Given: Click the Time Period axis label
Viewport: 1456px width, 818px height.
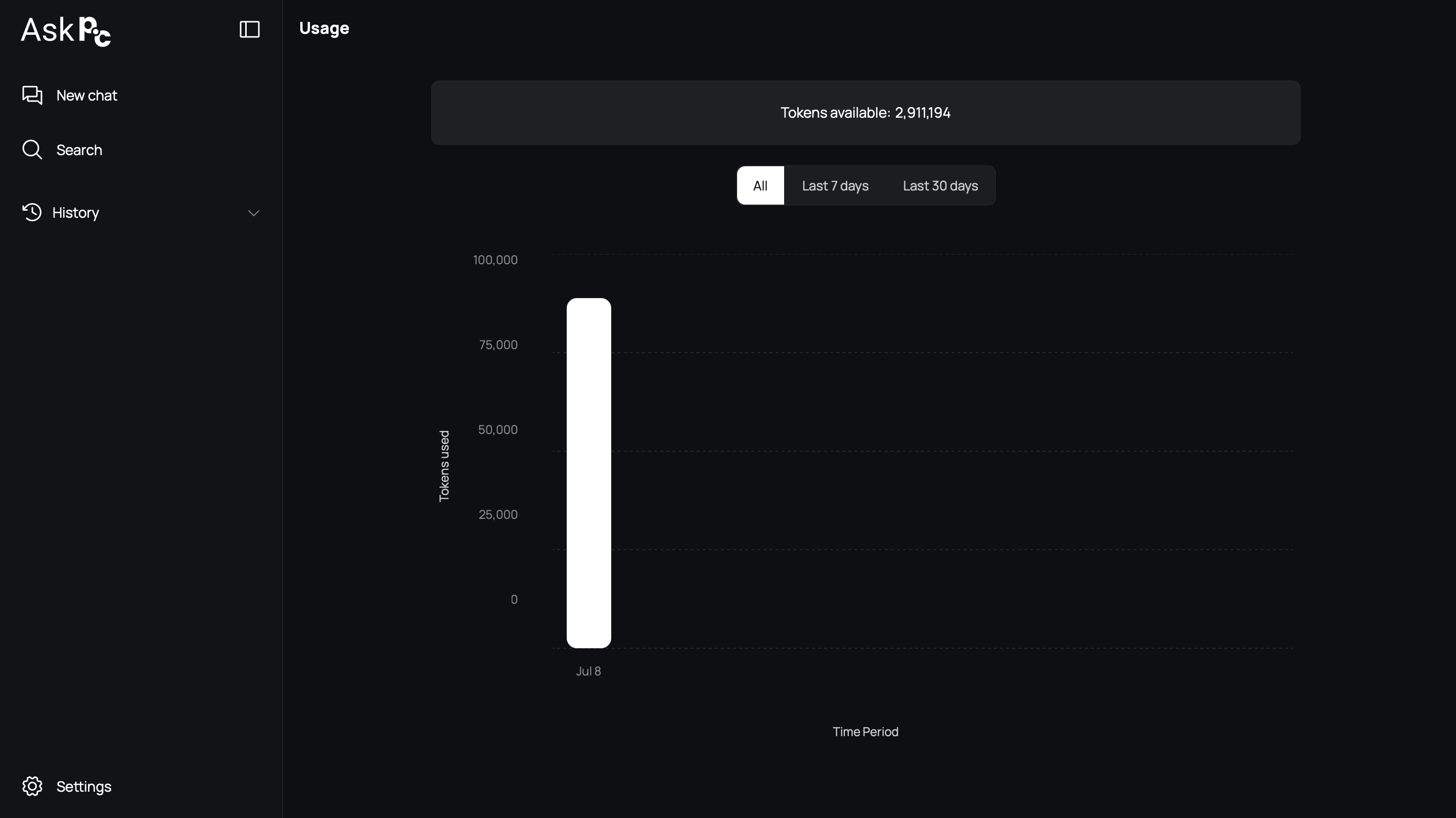Looking at the screenshot, I should 866,732.
